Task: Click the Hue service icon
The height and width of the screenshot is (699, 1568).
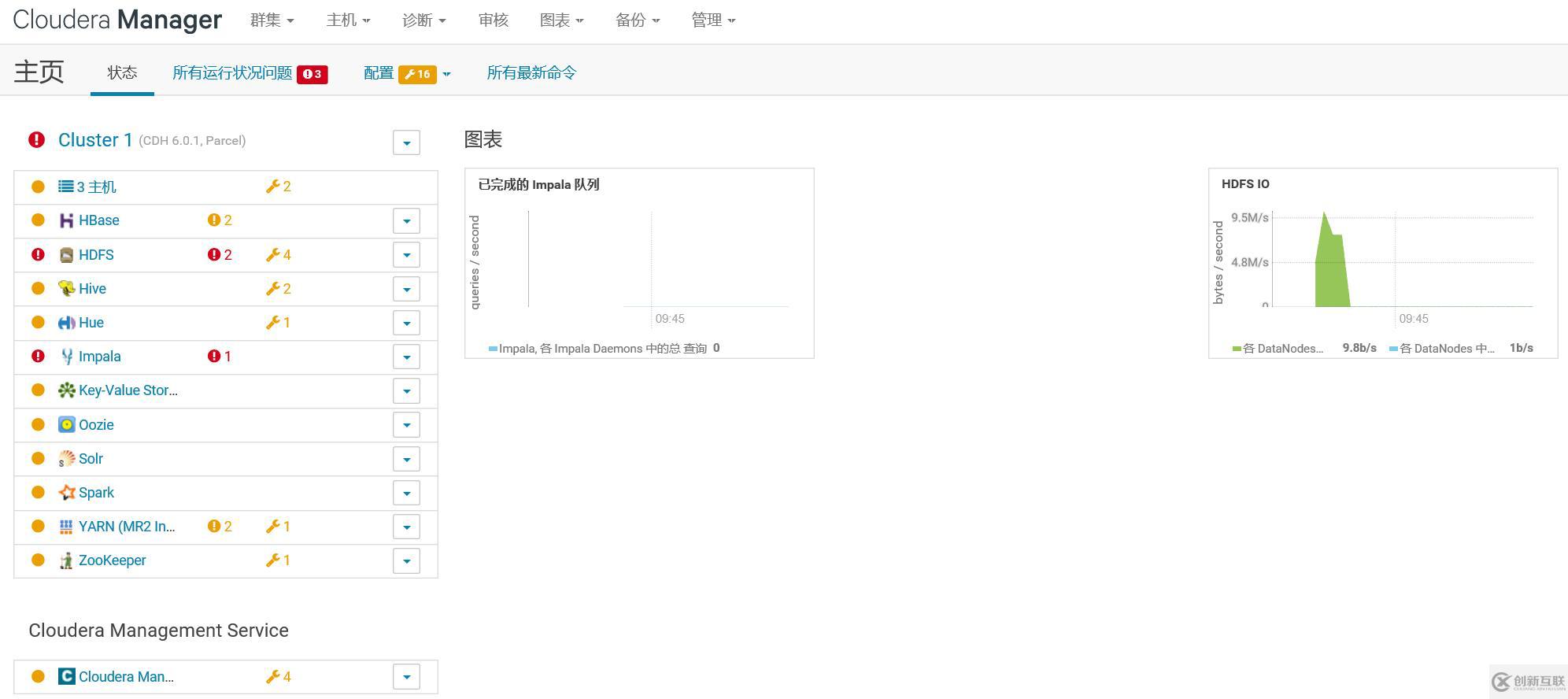Action: 67,323
